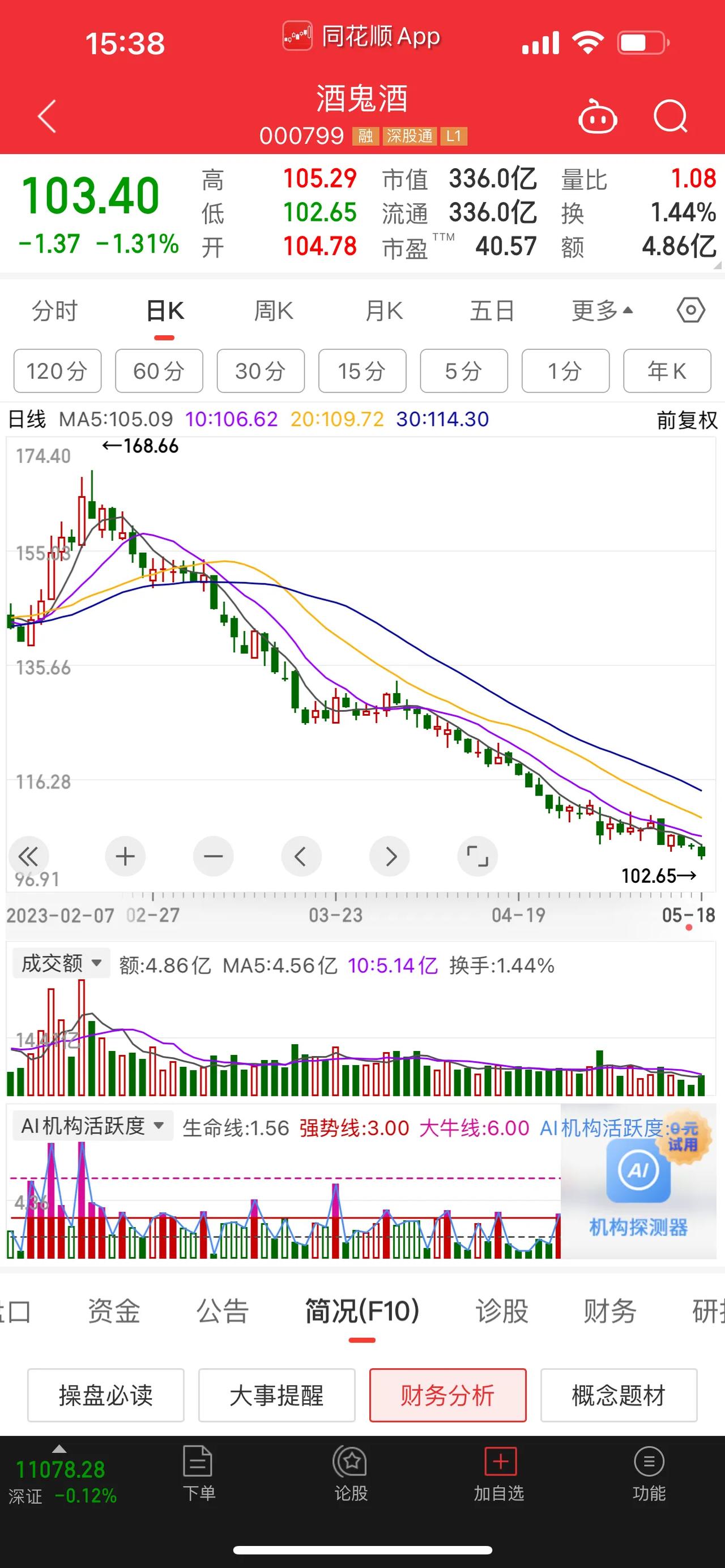725x1568 pixels.
Task: Select 5分 period
Action: pyautogui.click(x=464, y=371)
